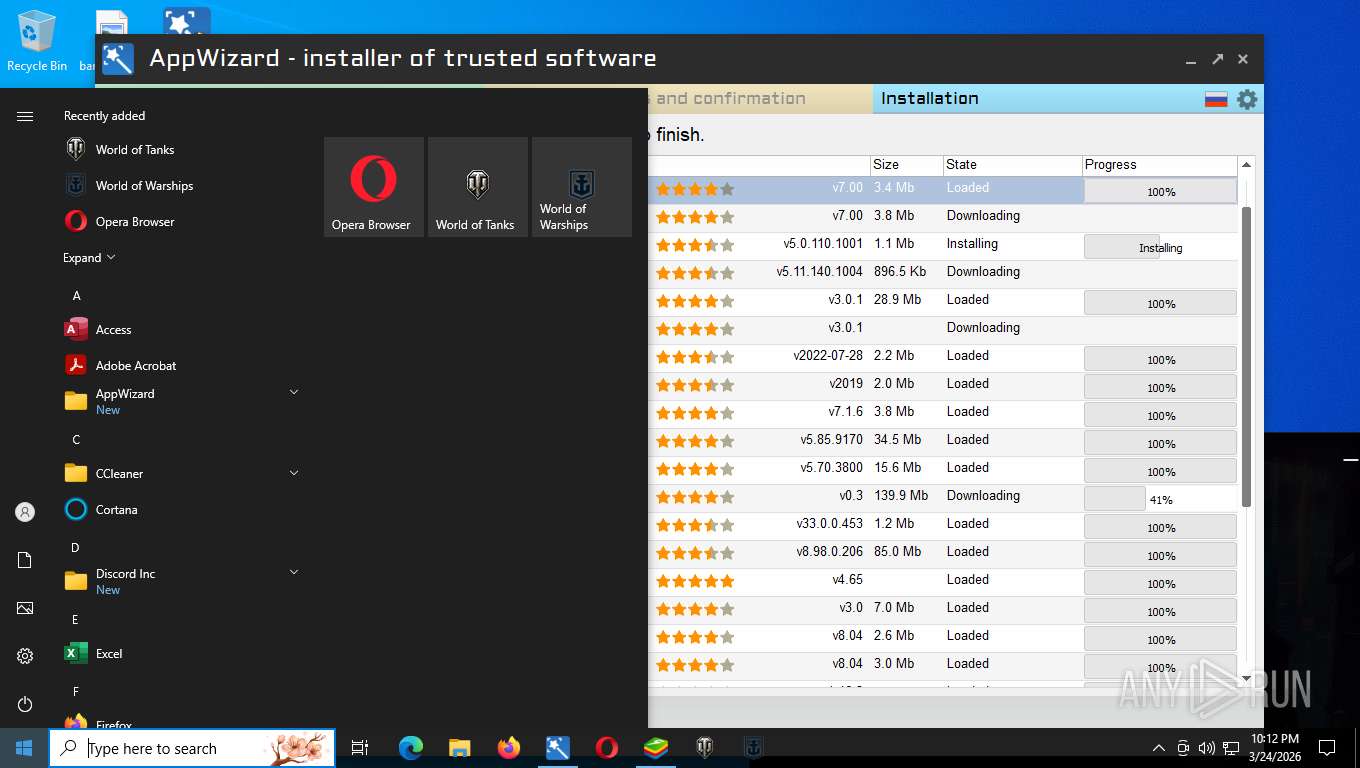Open Start menu hamburger navigation
The image size is (1360, 768).
[x=25, y=117]
